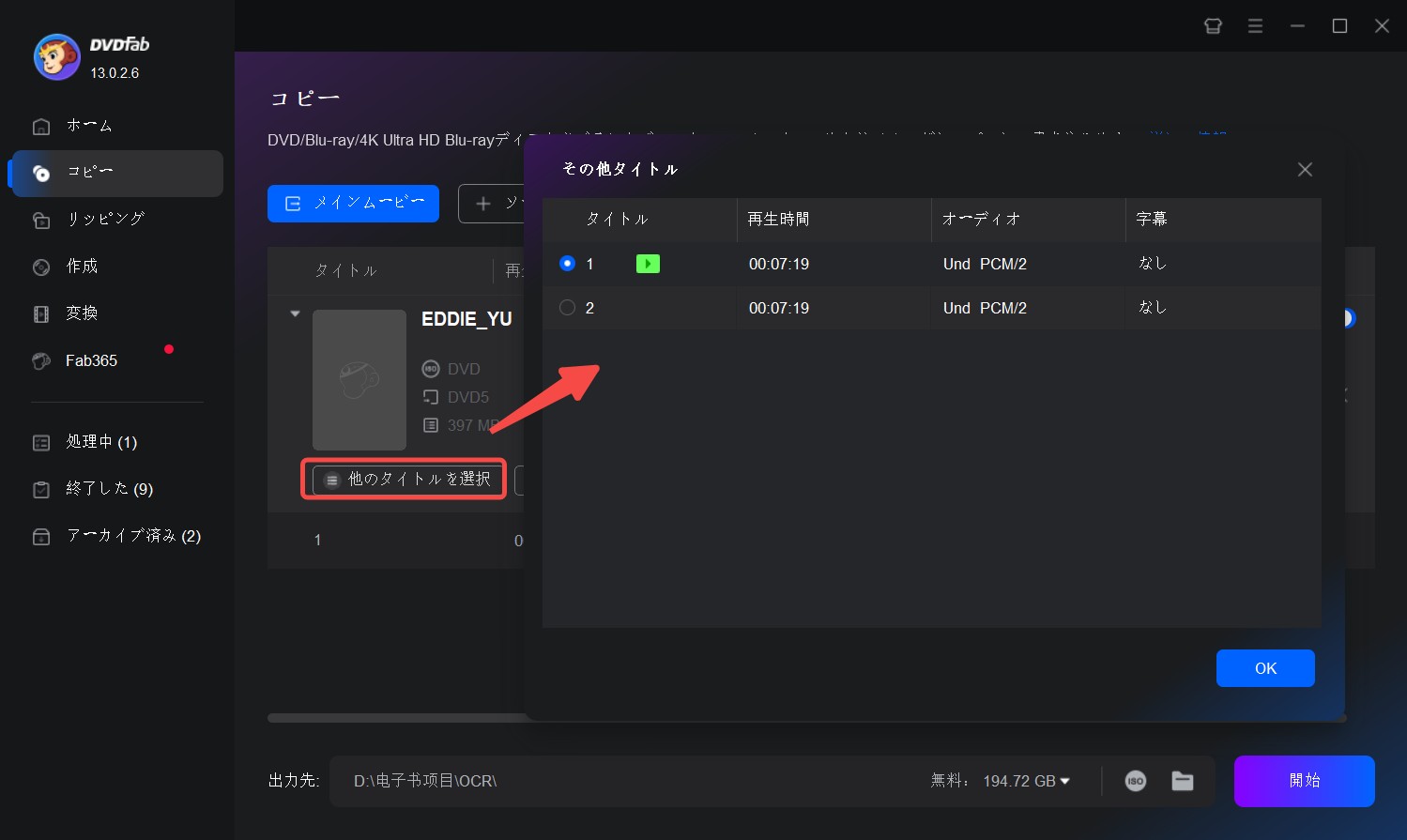Screen dimensions: 1407x840
Task: Select title 1 radio button
Action: [567, 264]
